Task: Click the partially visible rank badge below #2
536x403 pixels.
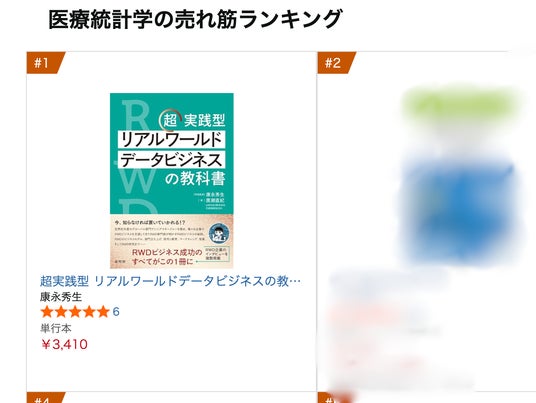Action: pos(335,398)
